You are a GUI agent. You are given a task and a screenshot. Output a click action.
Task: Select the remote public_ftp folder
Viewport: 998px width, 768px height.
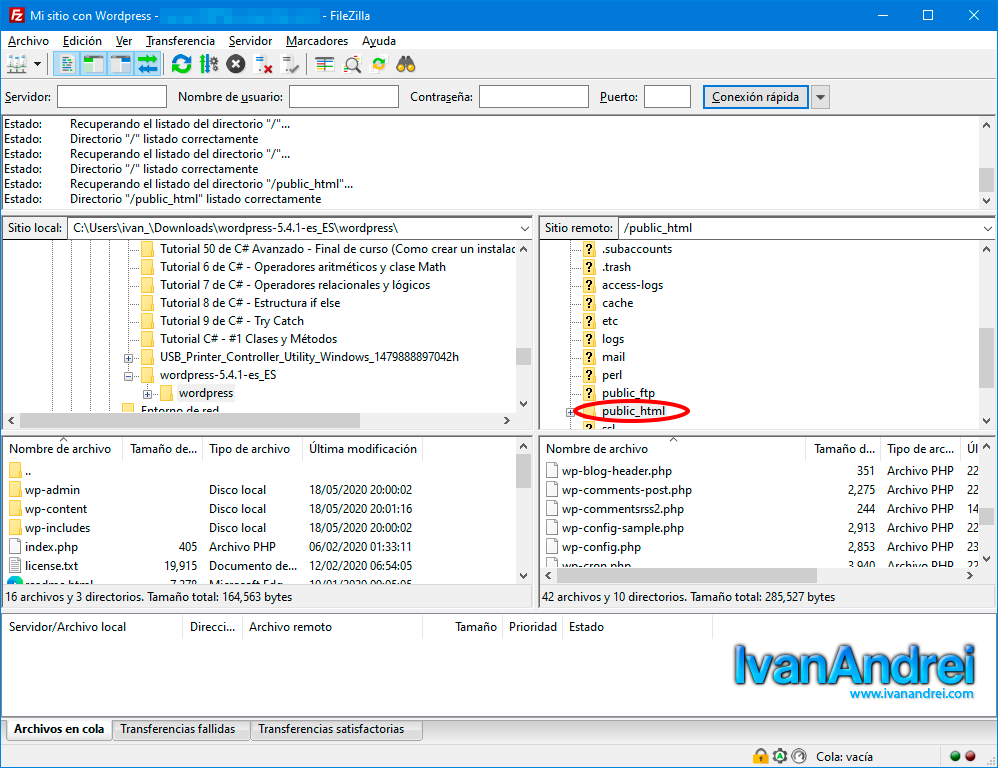pos(628,393)
